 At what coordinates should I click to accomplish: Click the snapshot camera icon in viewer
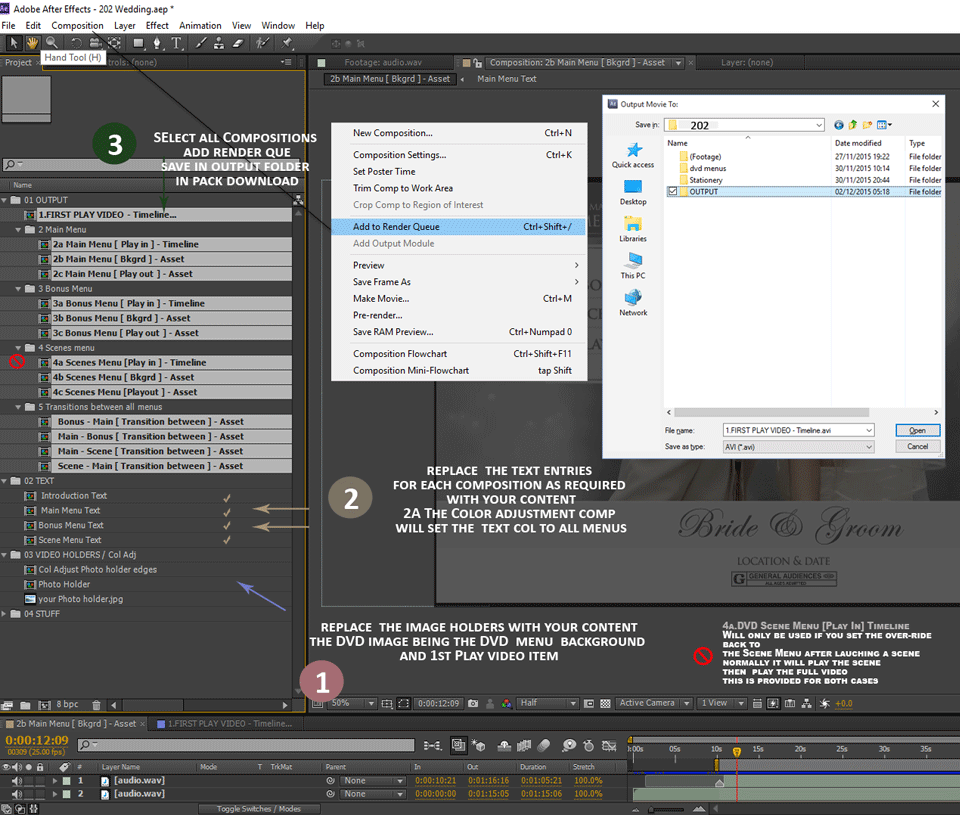(473, 704)
